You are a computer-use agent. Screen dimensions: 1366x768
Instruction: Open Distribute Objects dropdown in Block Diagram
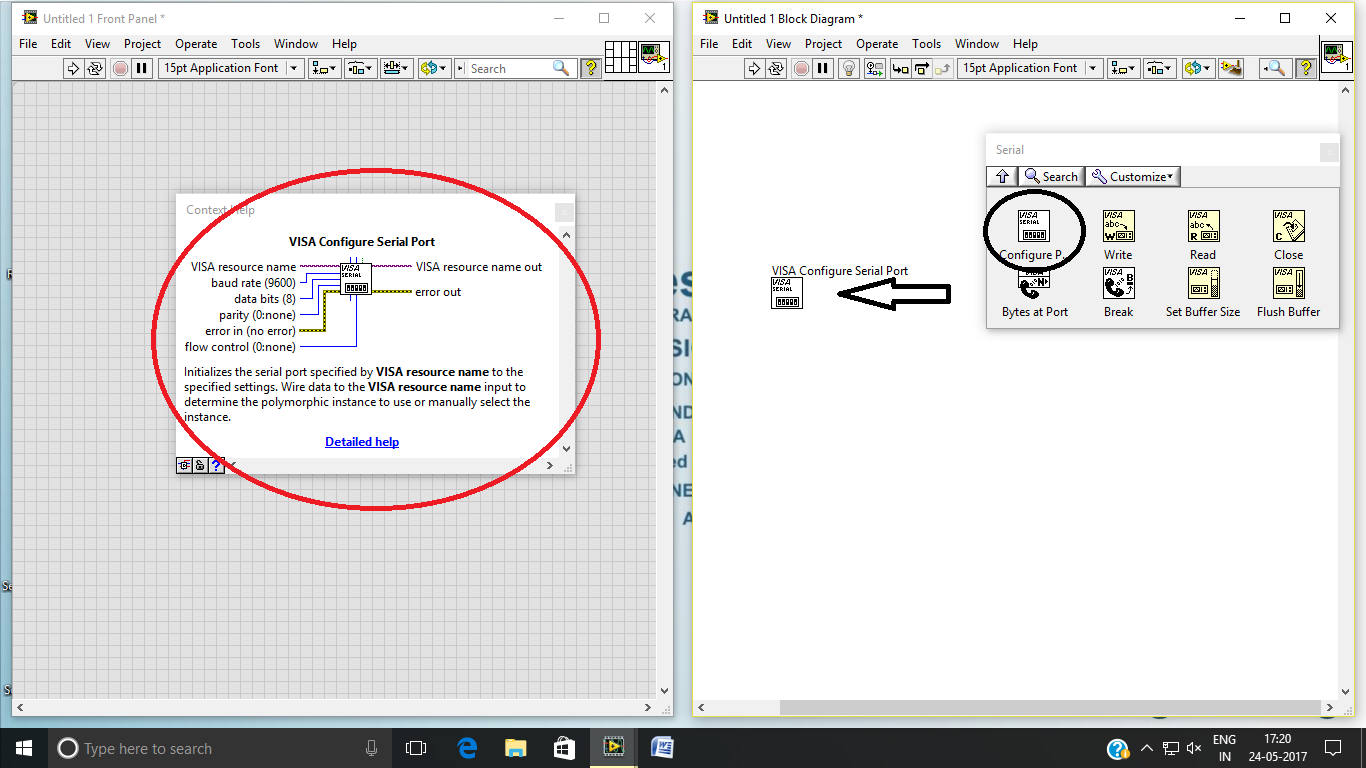click(x=1159, y=68)
